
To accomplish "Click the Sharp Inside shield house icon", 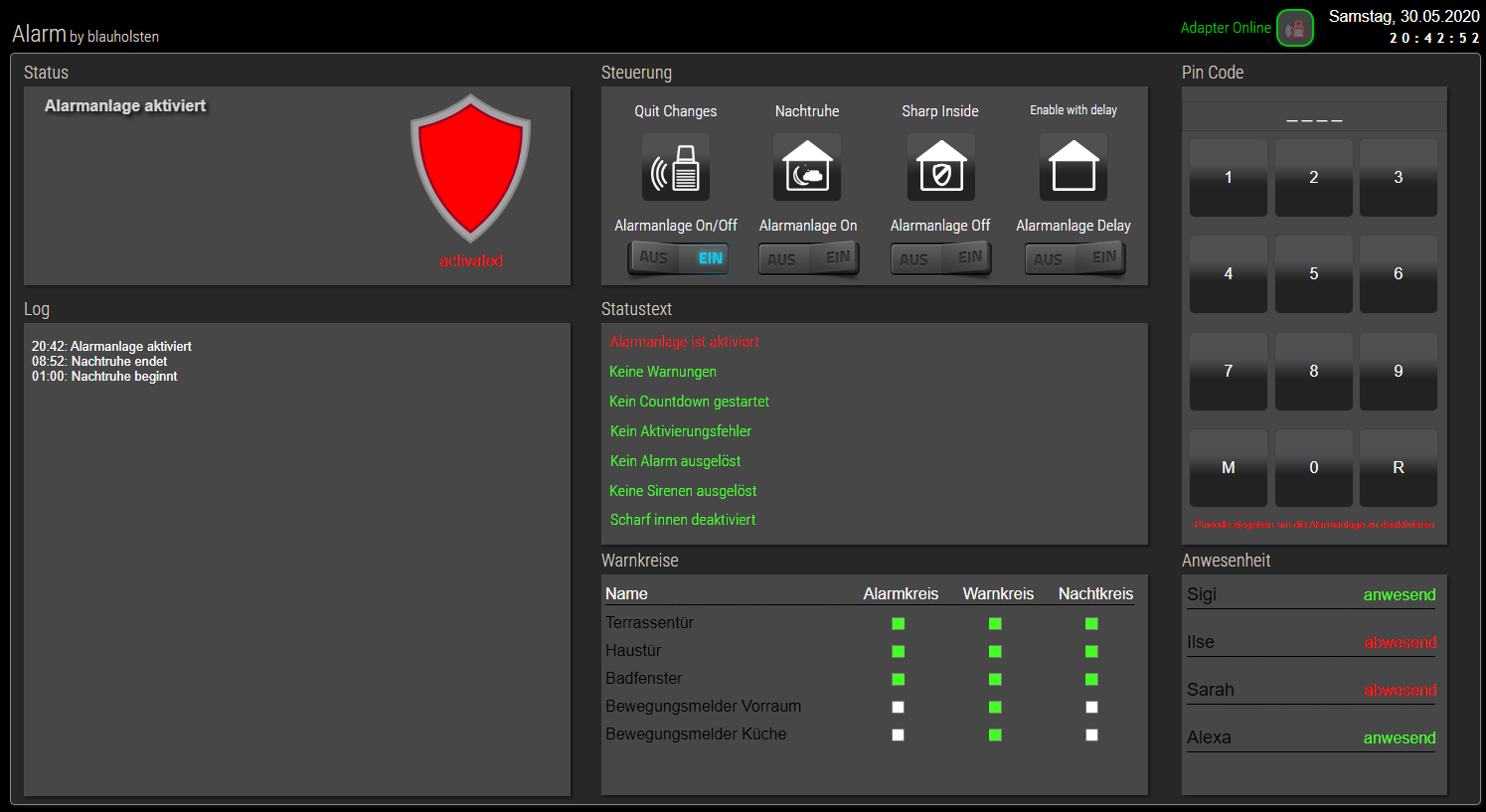I will pos(941,168).
